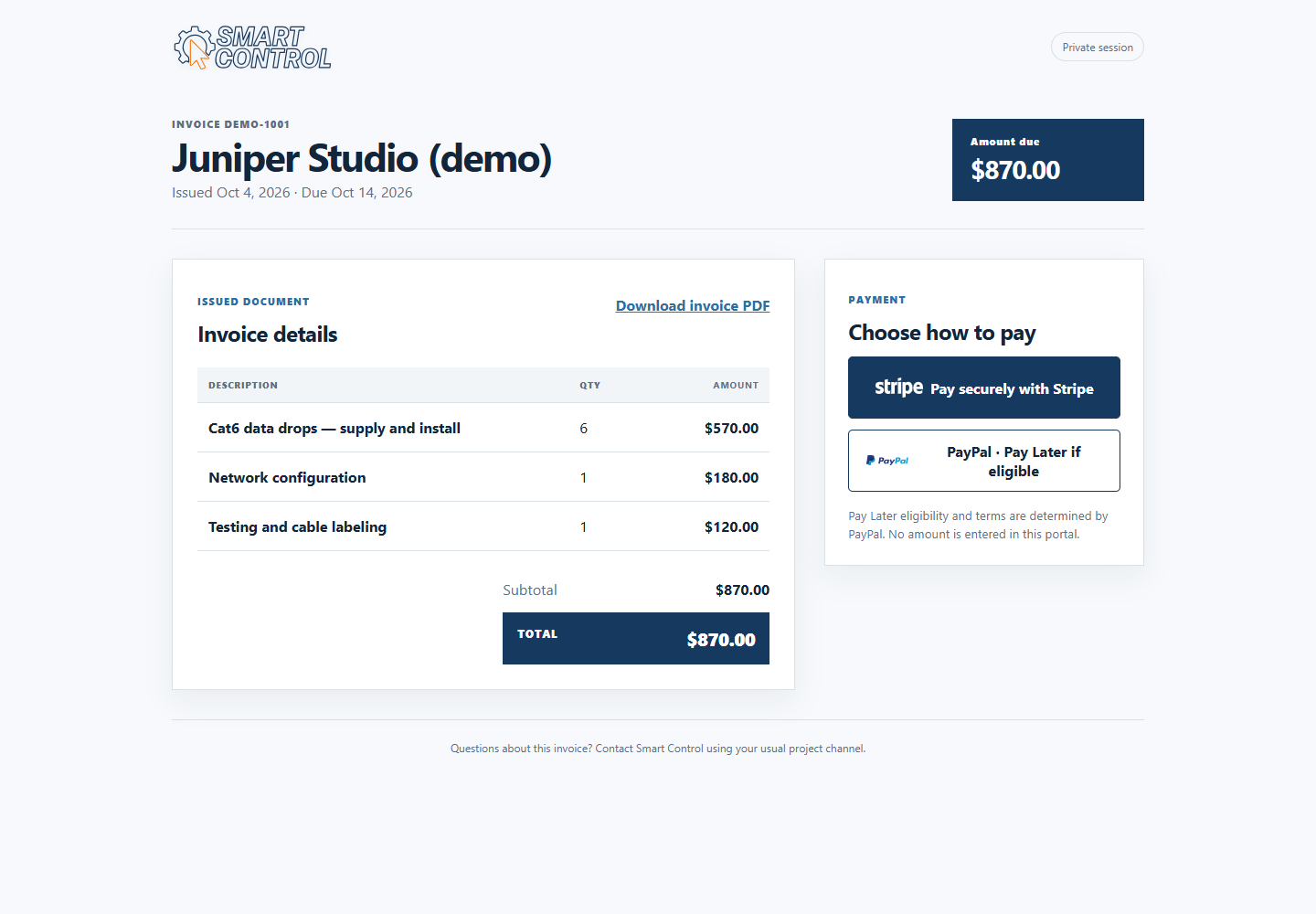Click the TOTAL label in the total bar
The height and width of the screenshot is (914, 1316).
(x=537, y=633)
